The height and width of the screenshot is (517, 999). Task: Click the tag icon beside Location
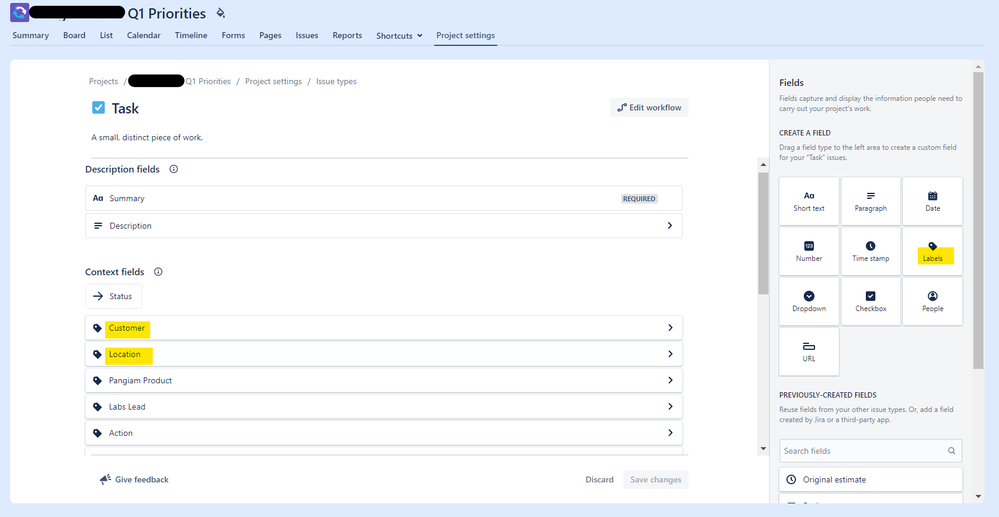tap(97, 354)
